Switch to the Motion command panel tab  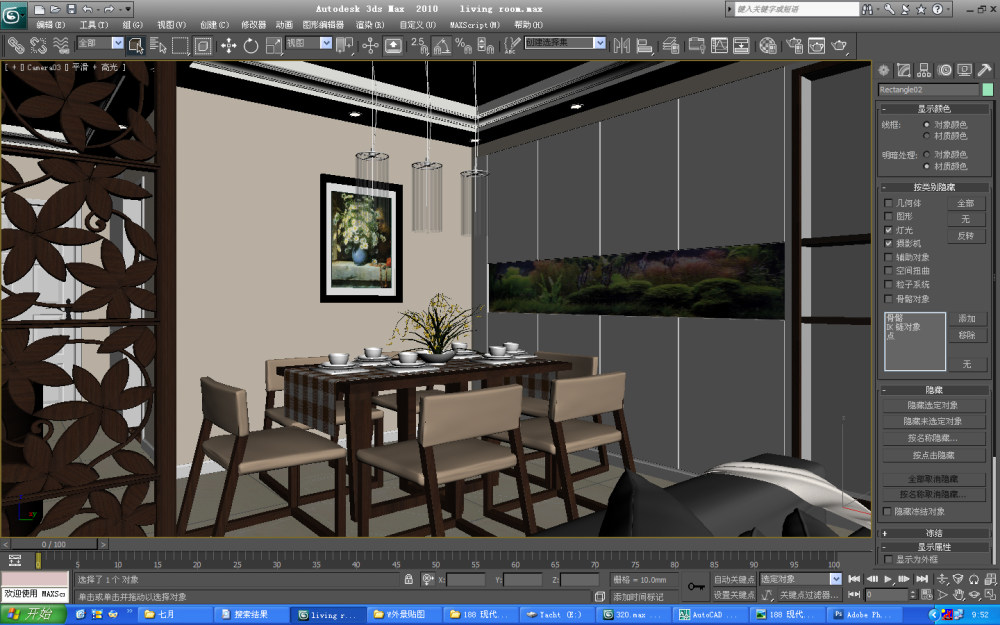945,70
